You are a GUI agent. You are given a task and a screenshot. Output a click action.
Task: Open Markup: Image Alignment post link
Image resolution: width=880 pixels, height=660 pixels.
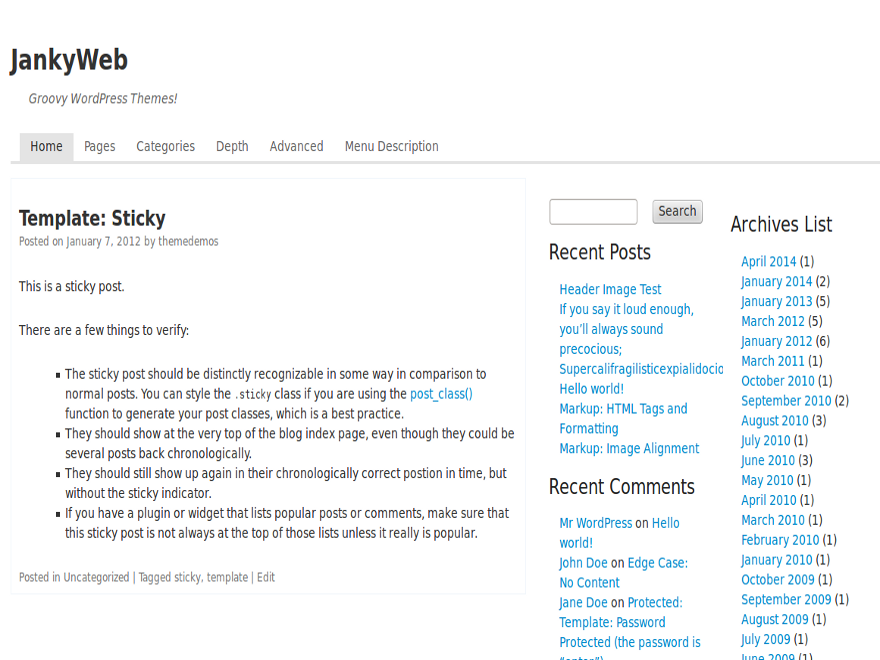[x=629, y=449]
